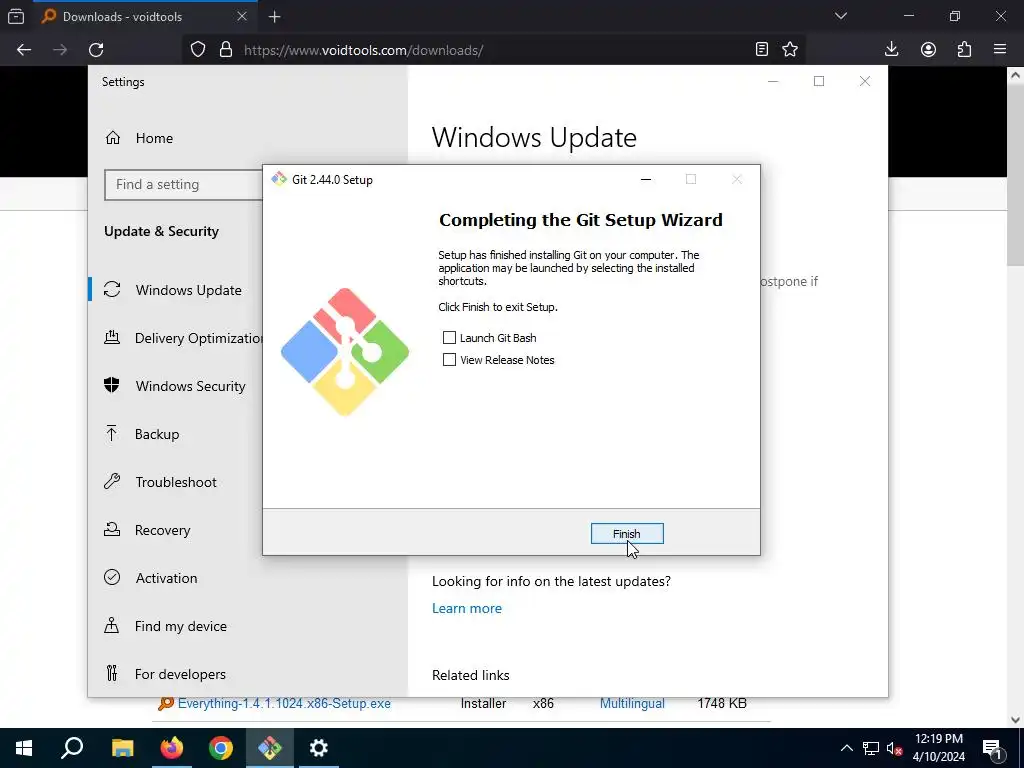Click the For developers icon
This screenshot has width=1024, height=768.
112,673
